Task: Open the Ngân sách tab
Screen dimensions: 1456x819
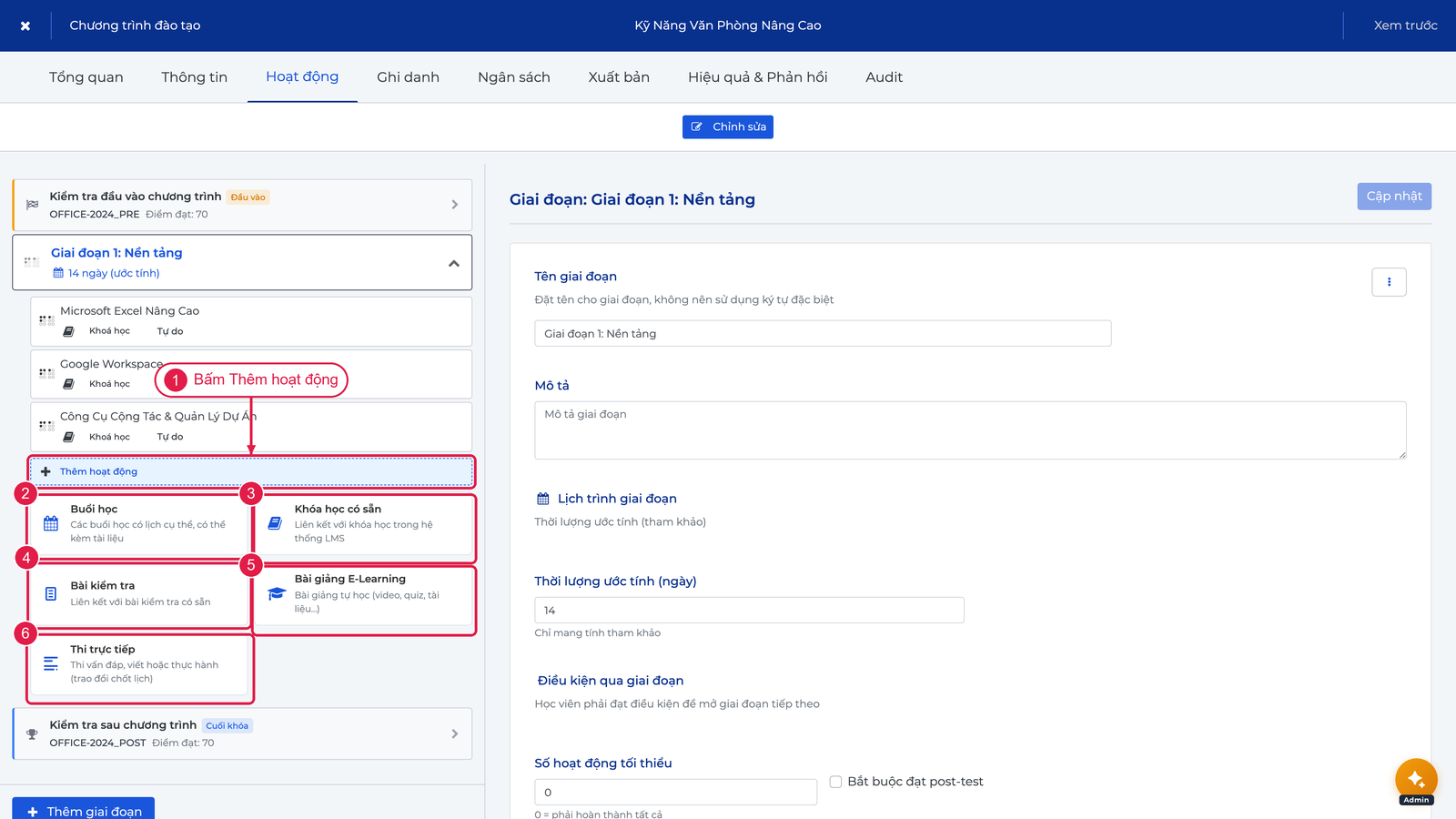Action: [x=514, y=77]
